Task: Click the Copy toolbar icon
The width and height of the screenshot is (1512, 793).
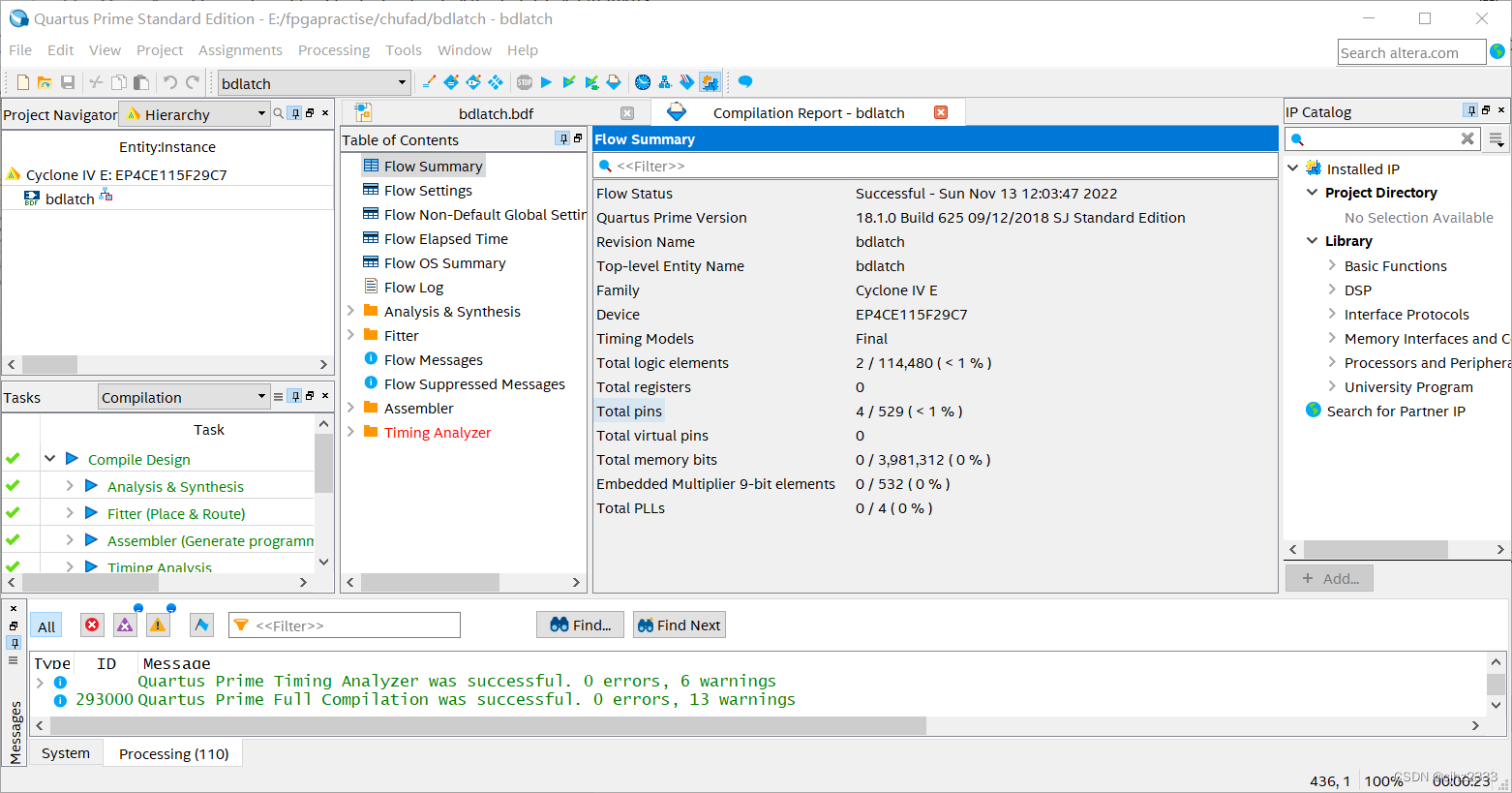Action: (119, 82)
